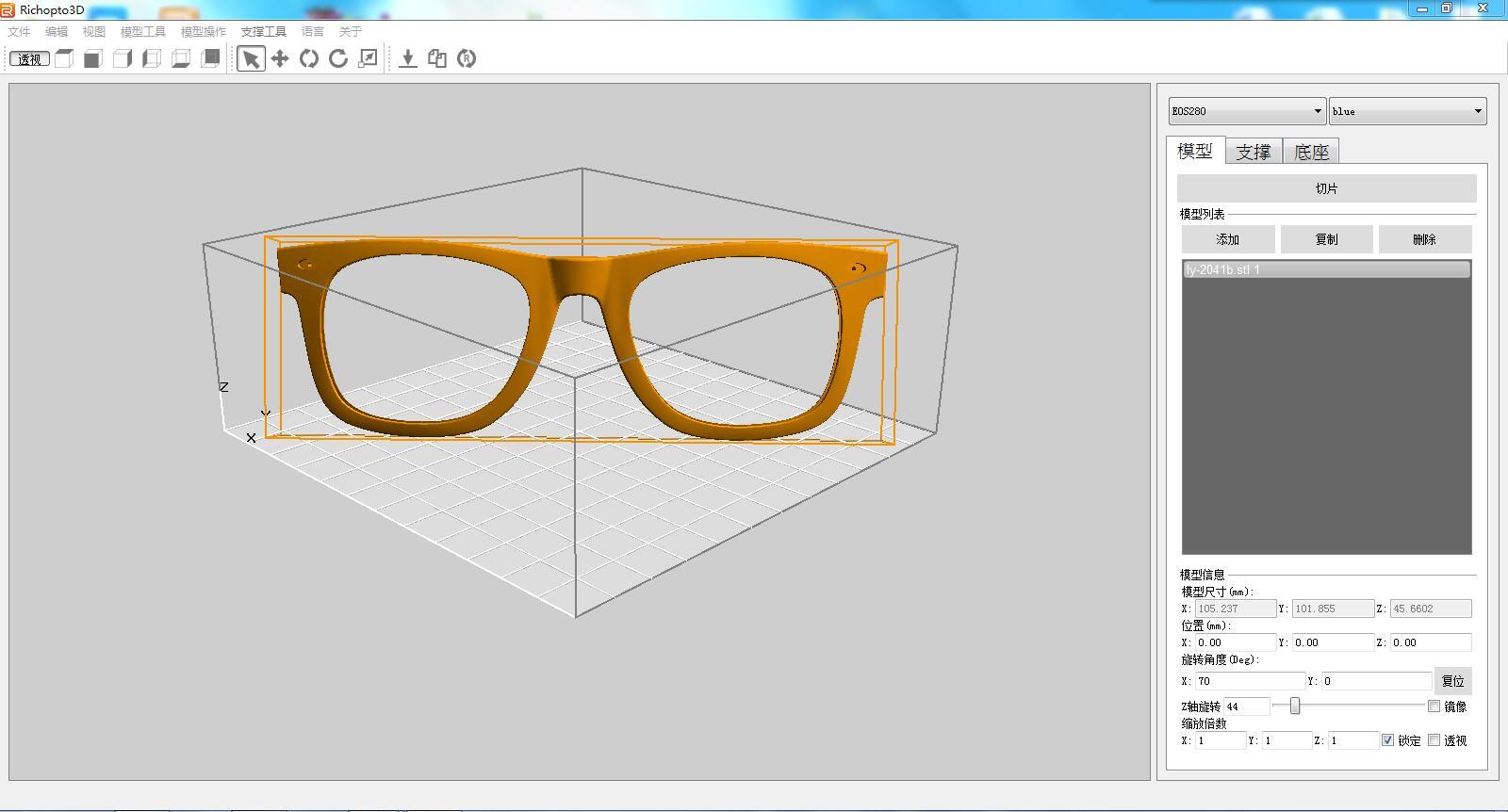Screen dimensions: 1508x812
Task: Switch to right view cube icon
Action: 122,58
